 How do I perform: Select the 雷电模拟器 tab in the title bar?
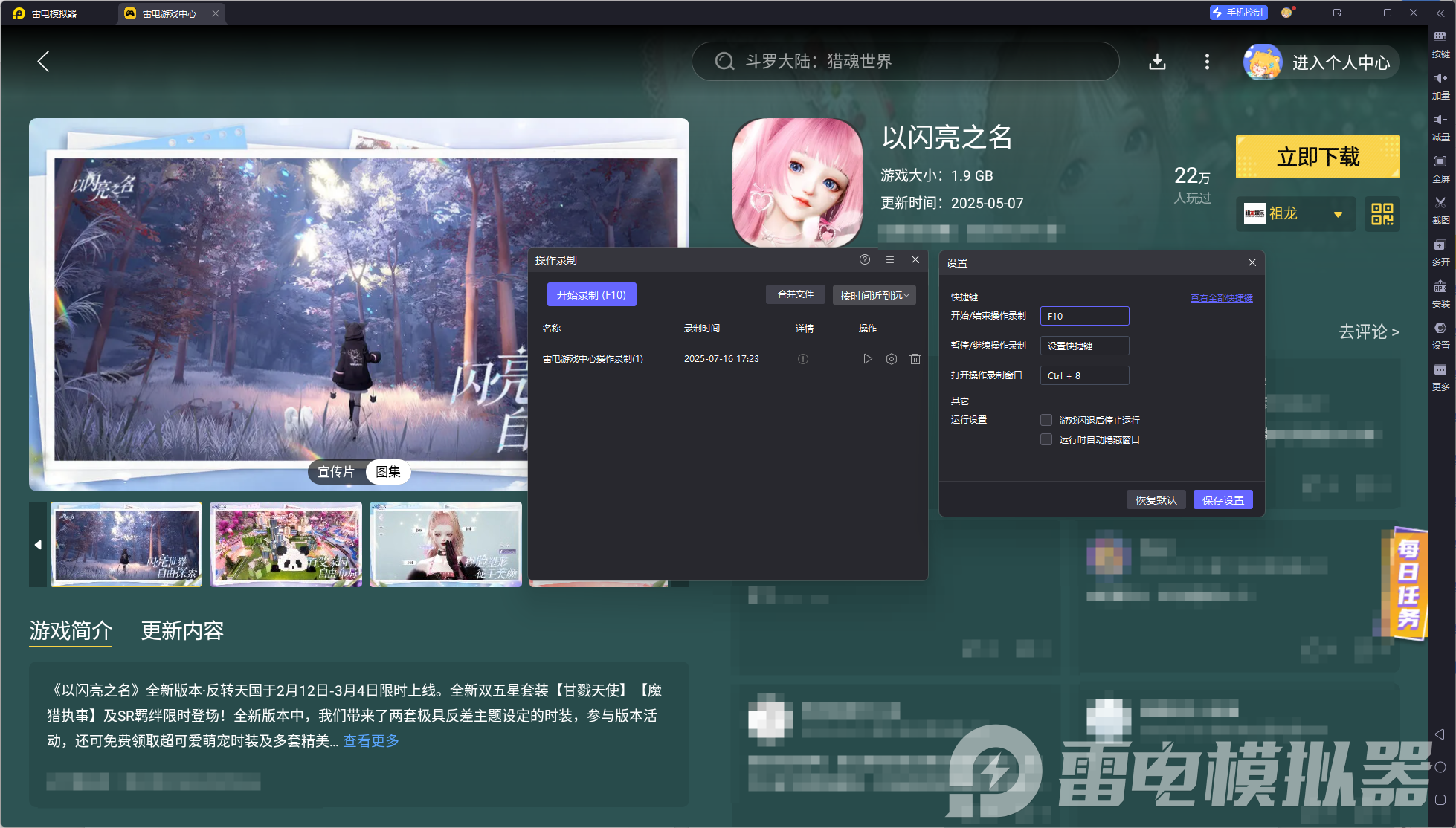point(54,13)
